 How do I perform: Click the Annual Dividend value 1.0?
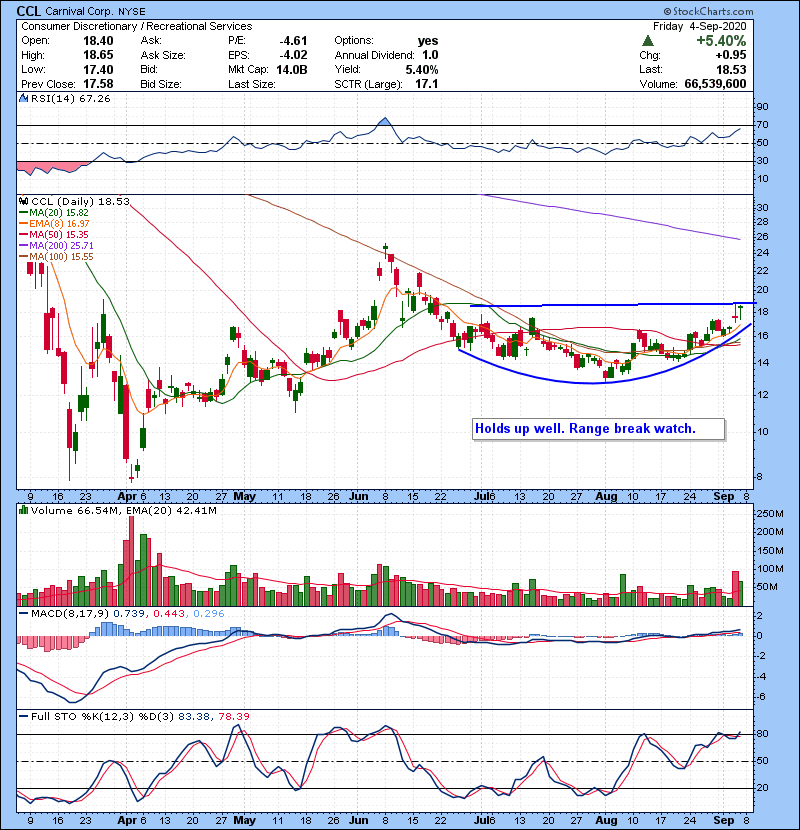point(430,55)
